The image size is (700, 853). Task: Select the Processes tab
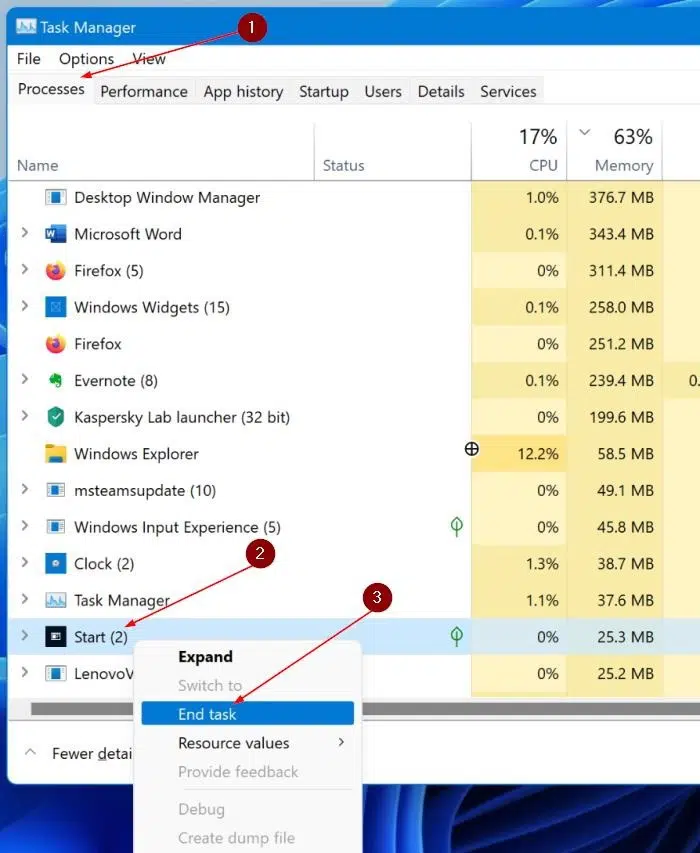[x=51, y=89]
